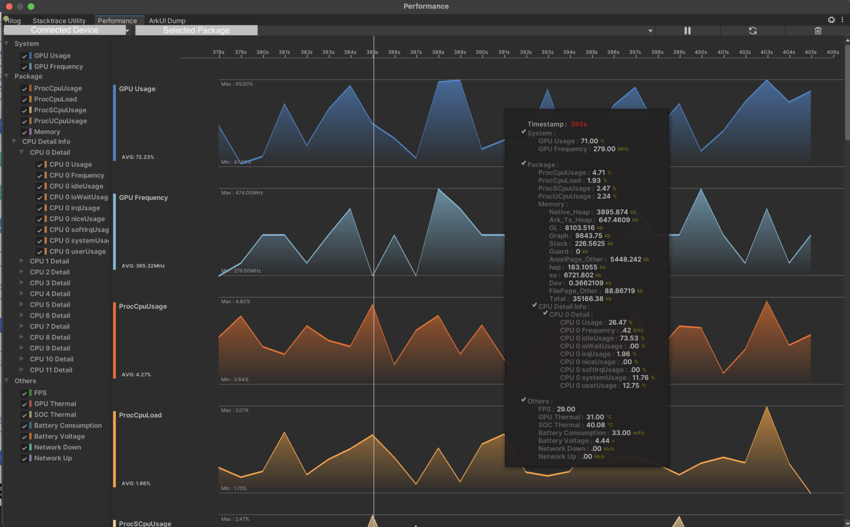This screenshot has height=527, width=850.
Task: Click the refresh icon in toolbar
Action: click(752, 31)
